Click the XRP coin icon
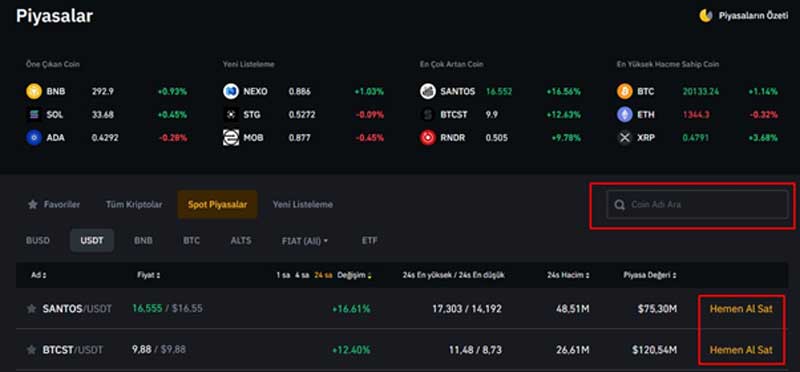 624,138
